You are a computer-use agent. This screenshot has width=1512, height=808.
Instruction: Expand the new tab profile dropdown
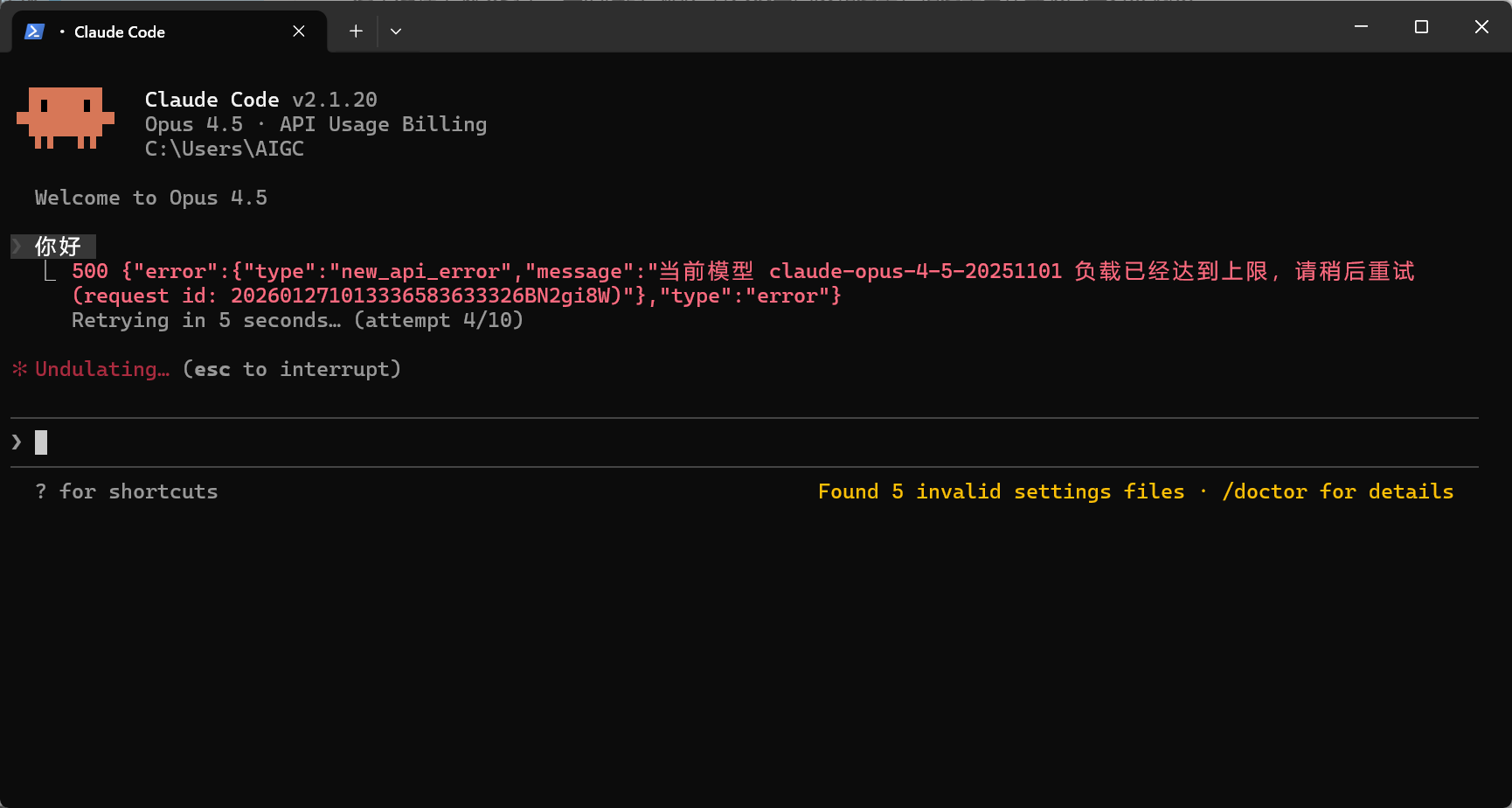point(396,31)
